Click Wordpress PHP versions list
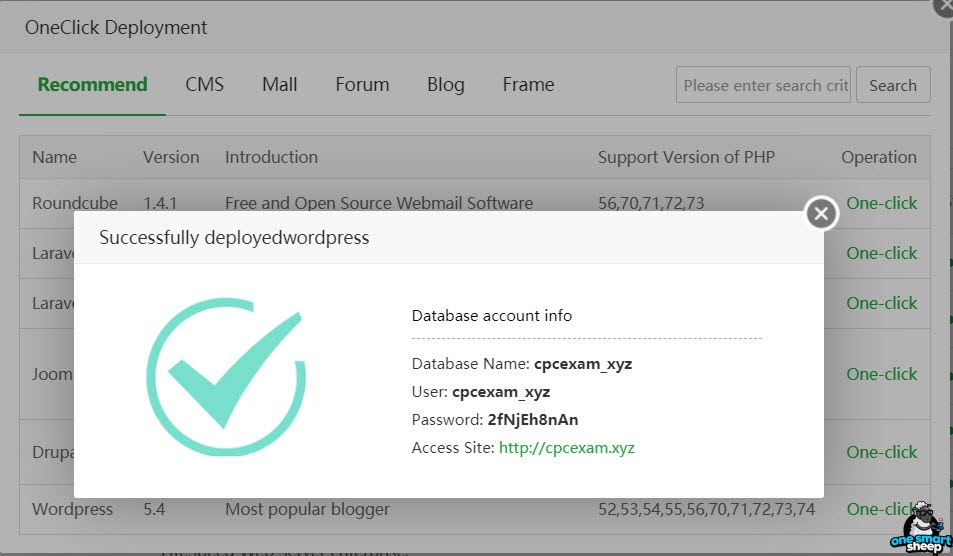 tap(706, 509)
